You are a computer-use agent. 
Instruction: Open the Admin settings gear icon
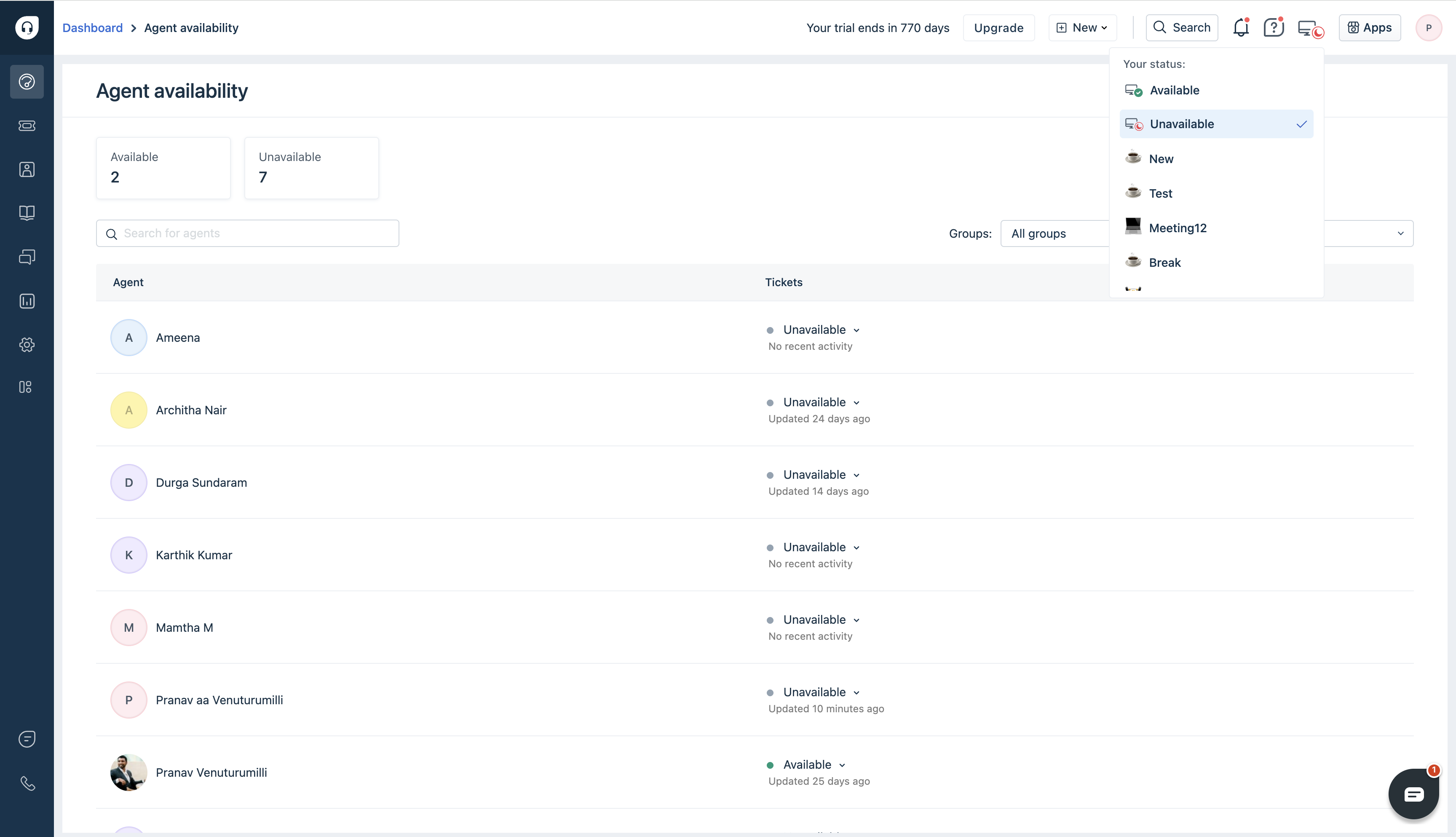(x=27, y=345)
